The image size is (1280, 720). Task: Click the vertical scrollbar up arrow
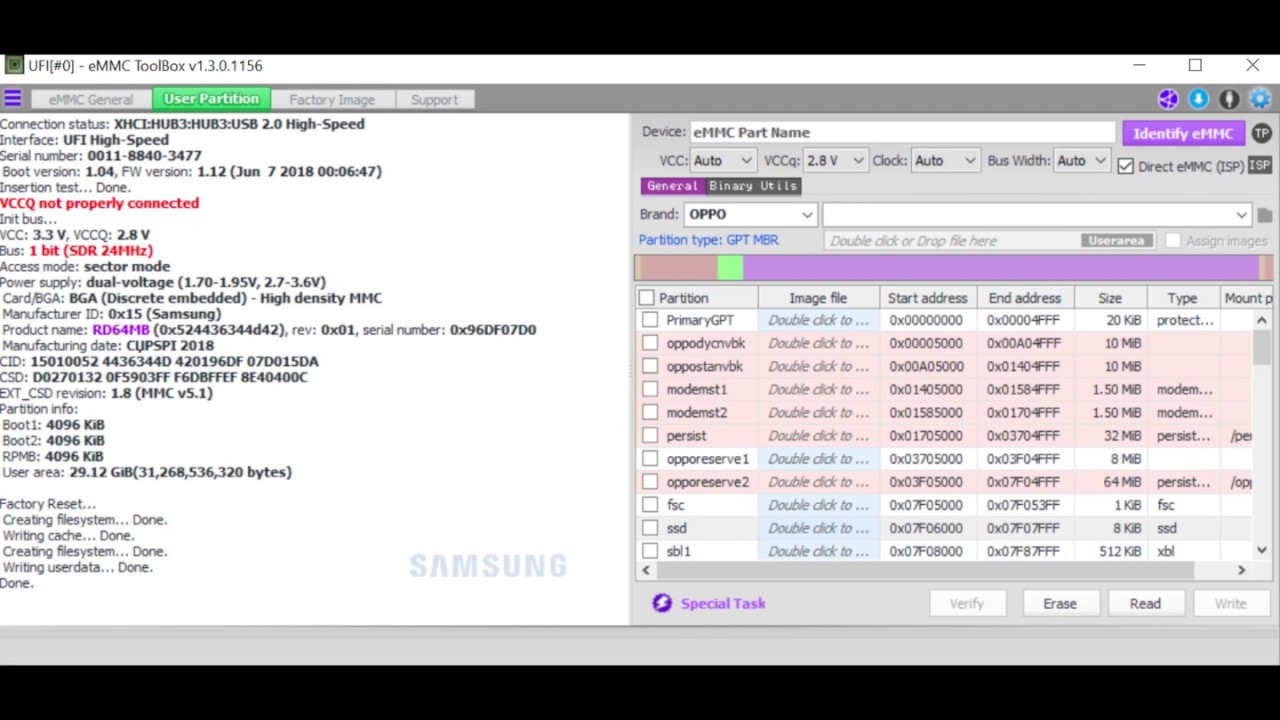(x=1261, y=321)
